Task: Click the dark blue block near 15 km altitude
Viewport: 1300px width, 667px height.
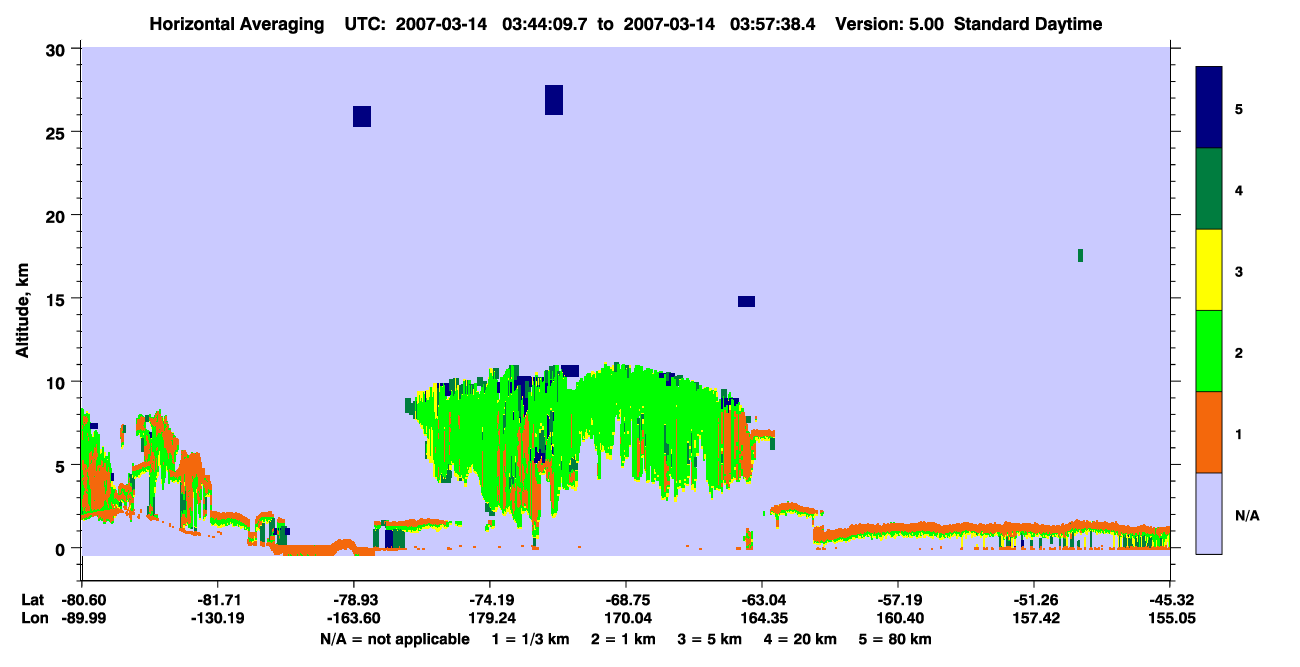Action: tap(746, 301)
